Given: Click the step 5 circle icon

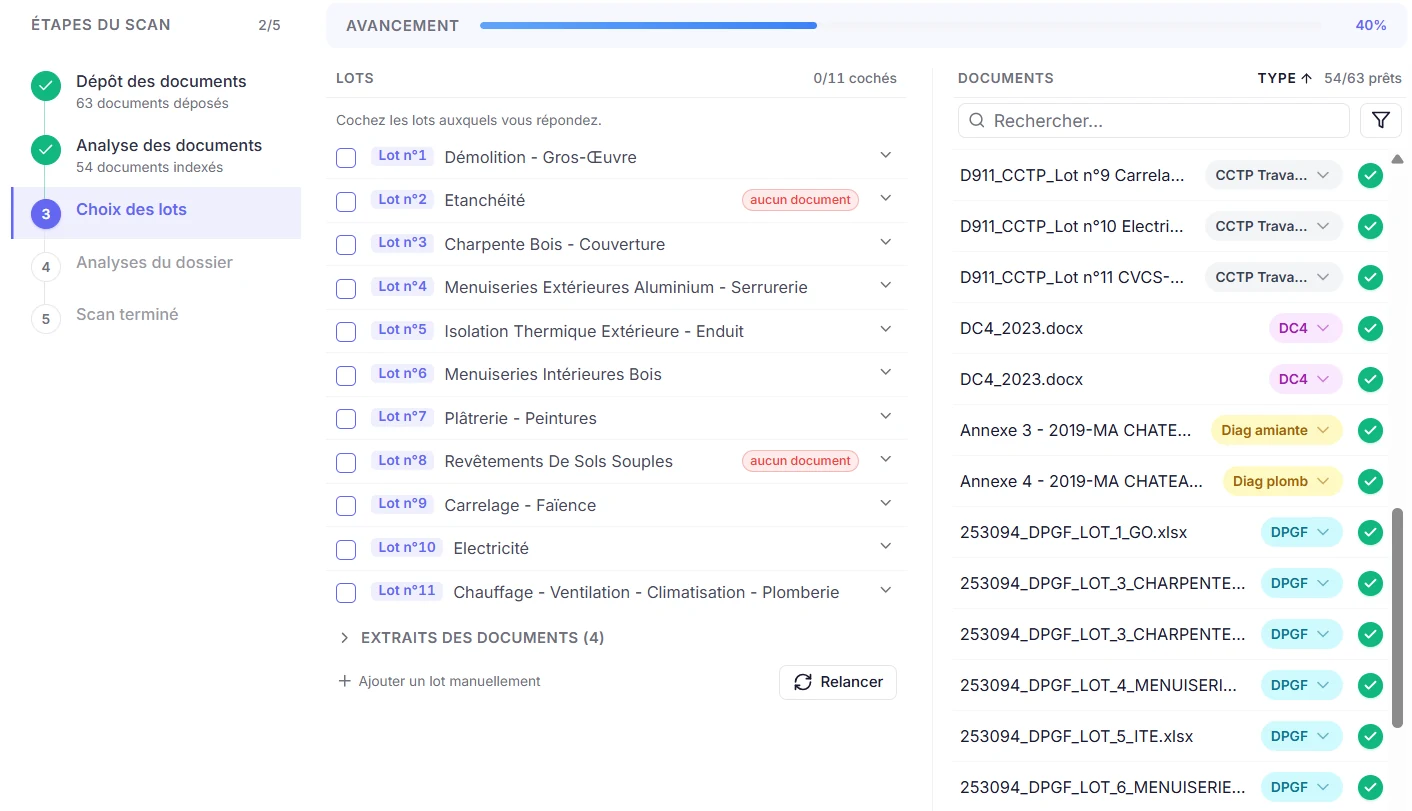Looking at the screenshot, I should pyautogui.click(x=45, y=319).
